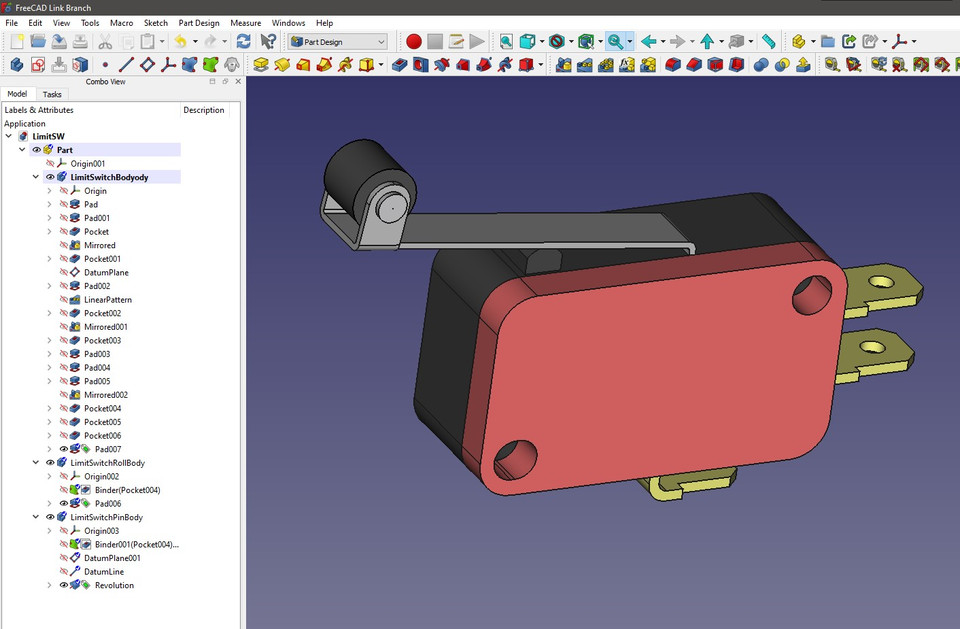Screen dimensions: 960x629
Task: Toggle visibility of Binder(Pocket004) item
Action: [x=66, y=490]
